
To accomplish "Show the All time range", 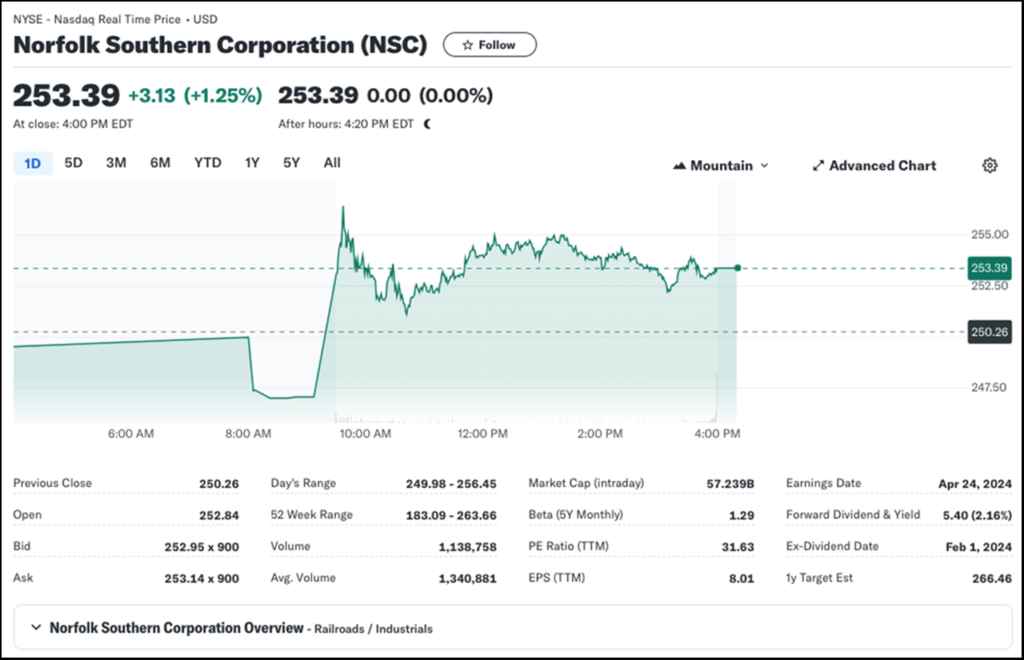I will pyautogui.click(x=332, y=163).
